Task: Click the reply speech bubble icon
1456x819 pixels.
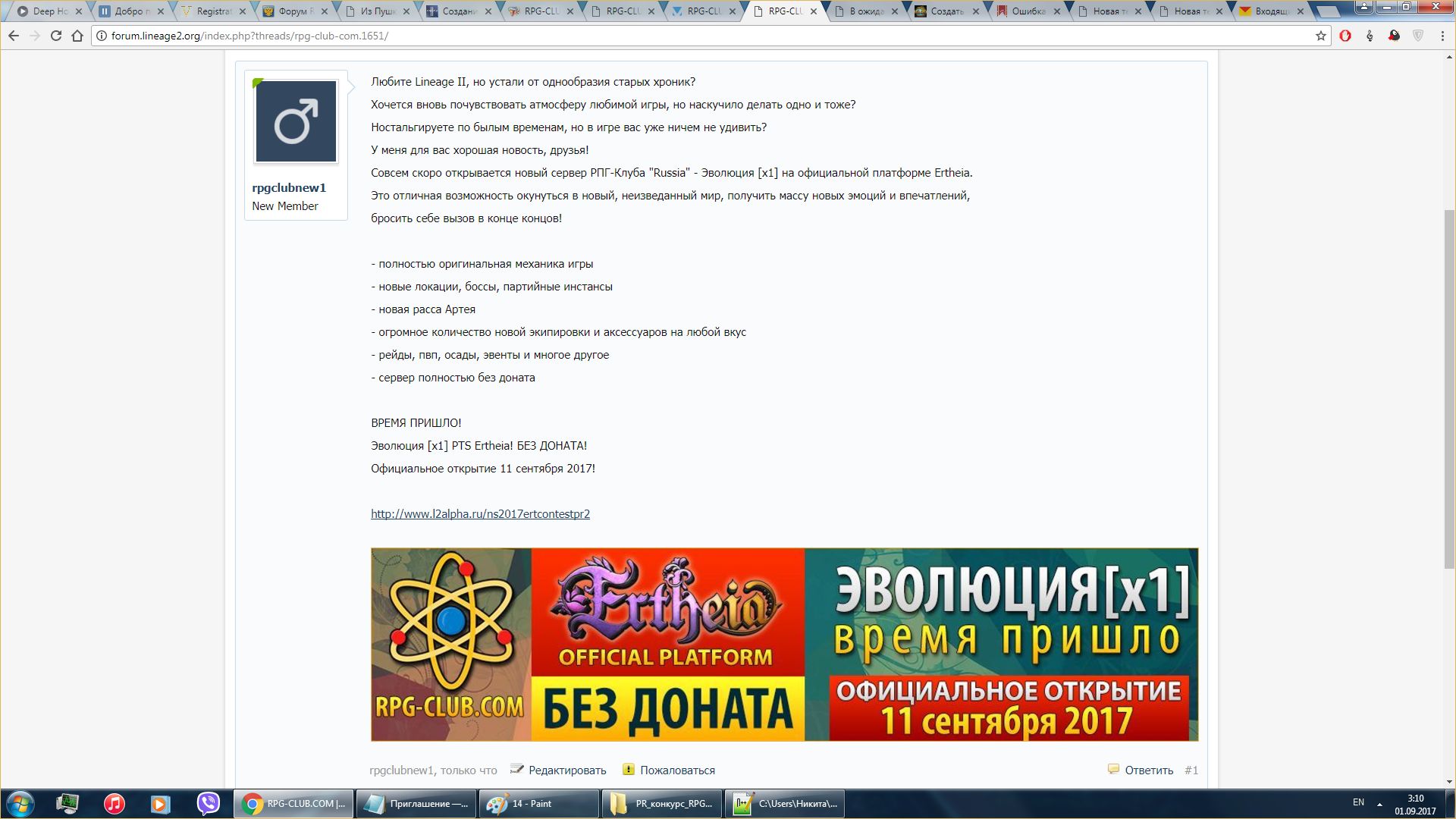Action: pyautogui.click(x=1113, y=769)
